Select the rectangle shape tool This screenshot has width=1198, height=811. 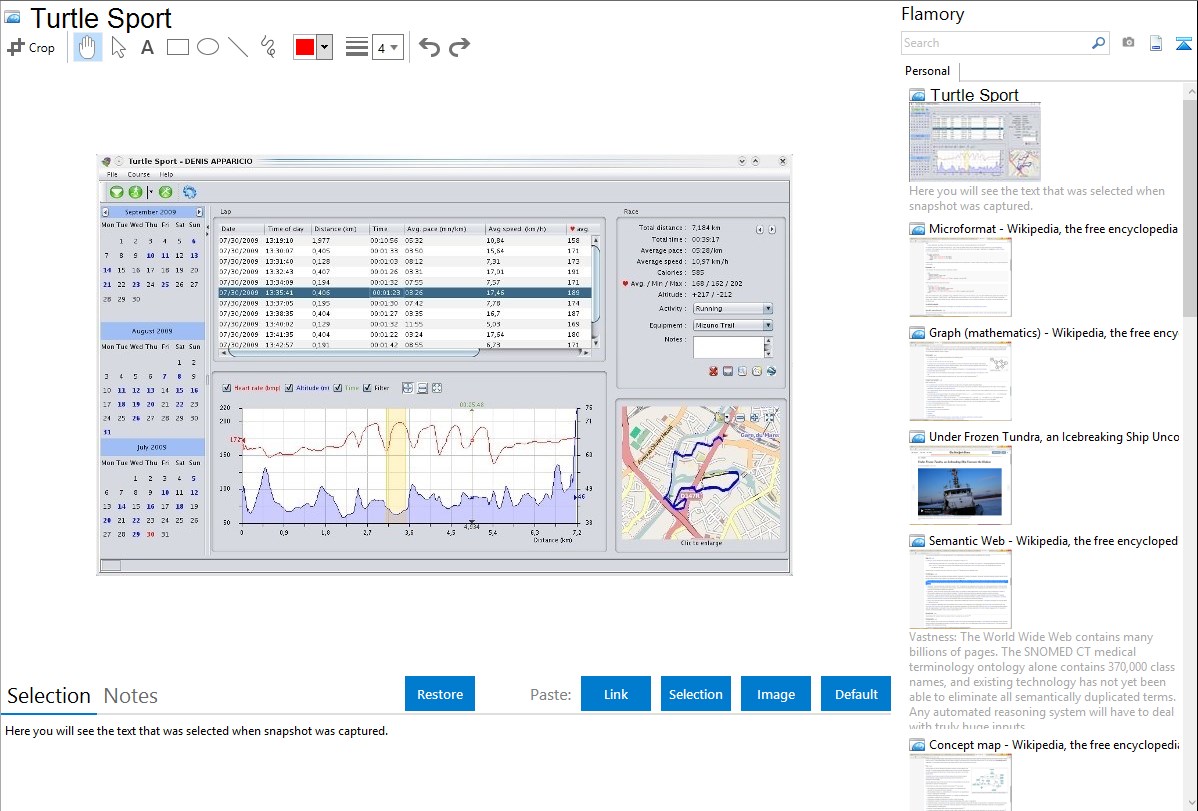[x=177, y=47]
